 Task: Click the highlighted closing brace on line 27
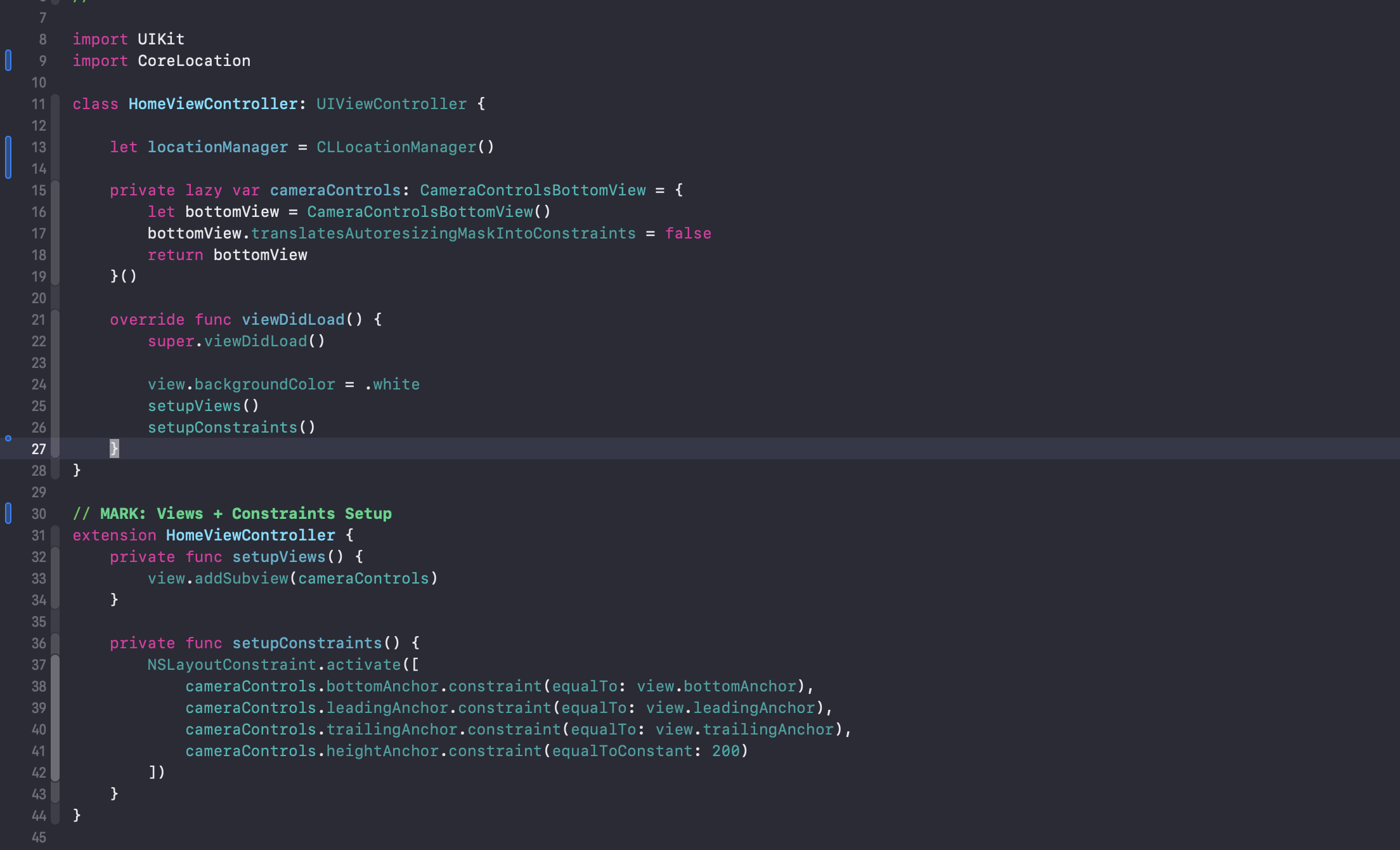[114, 449]
